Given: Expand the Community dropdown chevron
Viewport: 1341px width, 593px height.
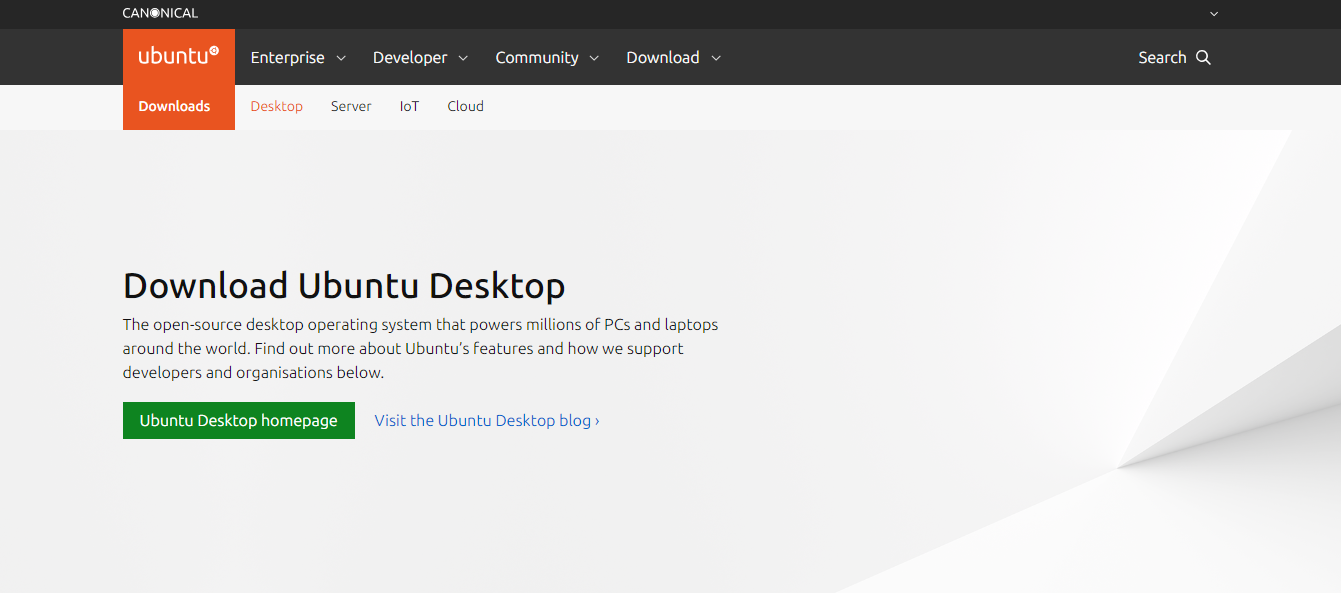Looking at the screenshot, I should [x=594, y=58].
